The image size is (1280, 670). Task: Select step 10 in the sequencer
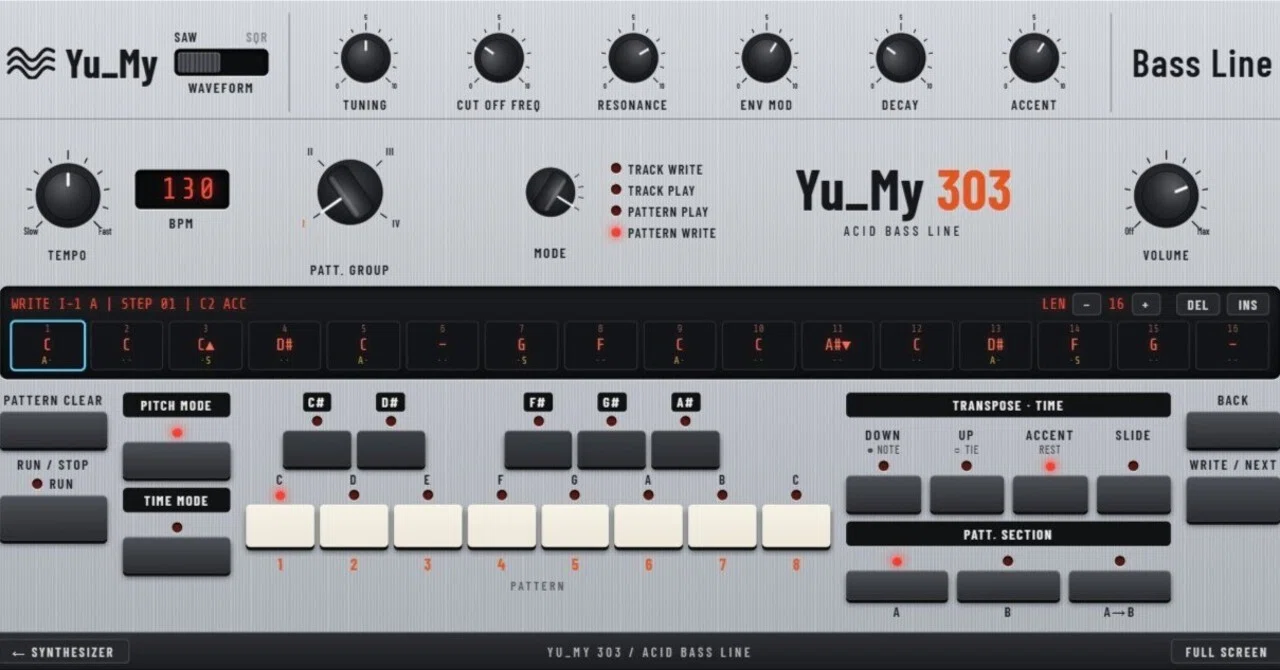tap(758, 346)
